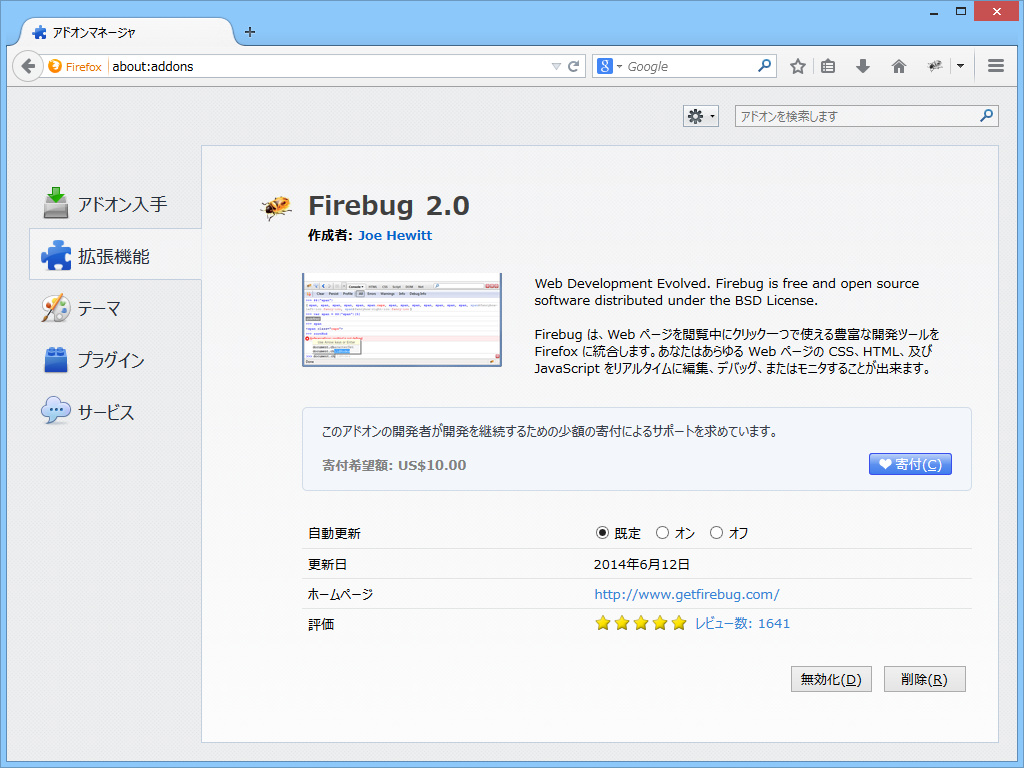The height and width of the screenshot is (768, 1024).
Task: Open the bookmark toolbar dropdown arrow
Action: (x=959, y=65)
